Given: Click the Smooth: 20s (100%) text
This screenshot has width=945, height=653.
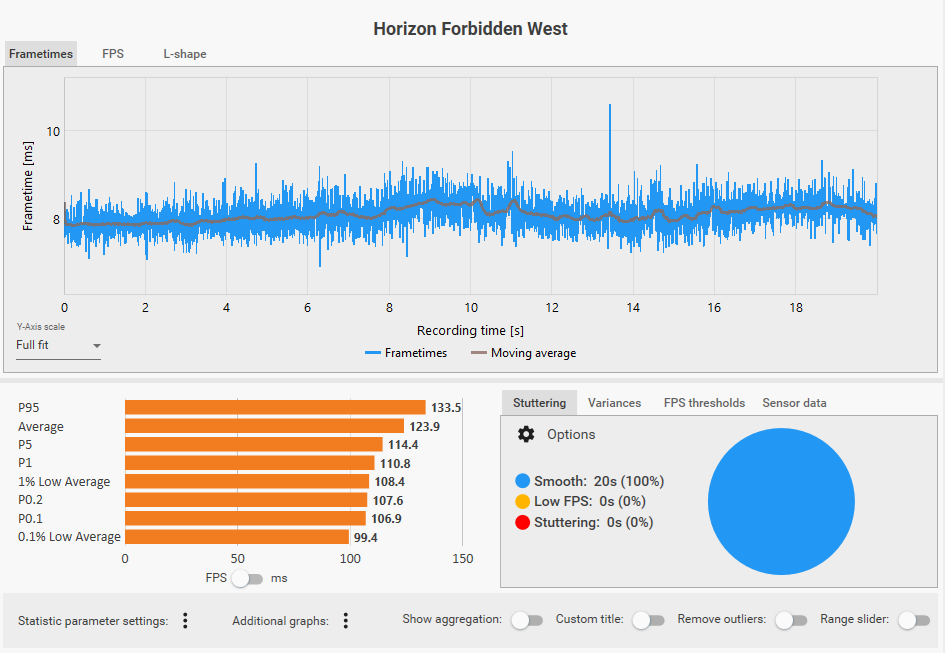Looking at the screenshot, I should pyautogui.click(x=599, y=481).
